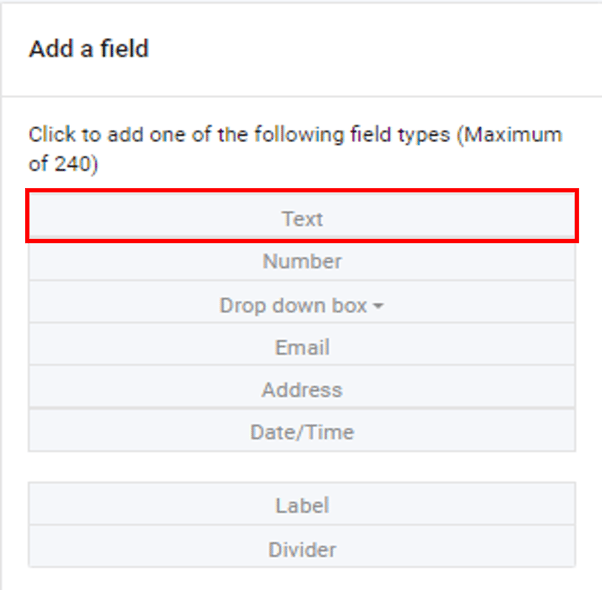
Task: Select the highlighted Text option
Action: point(302,218)
